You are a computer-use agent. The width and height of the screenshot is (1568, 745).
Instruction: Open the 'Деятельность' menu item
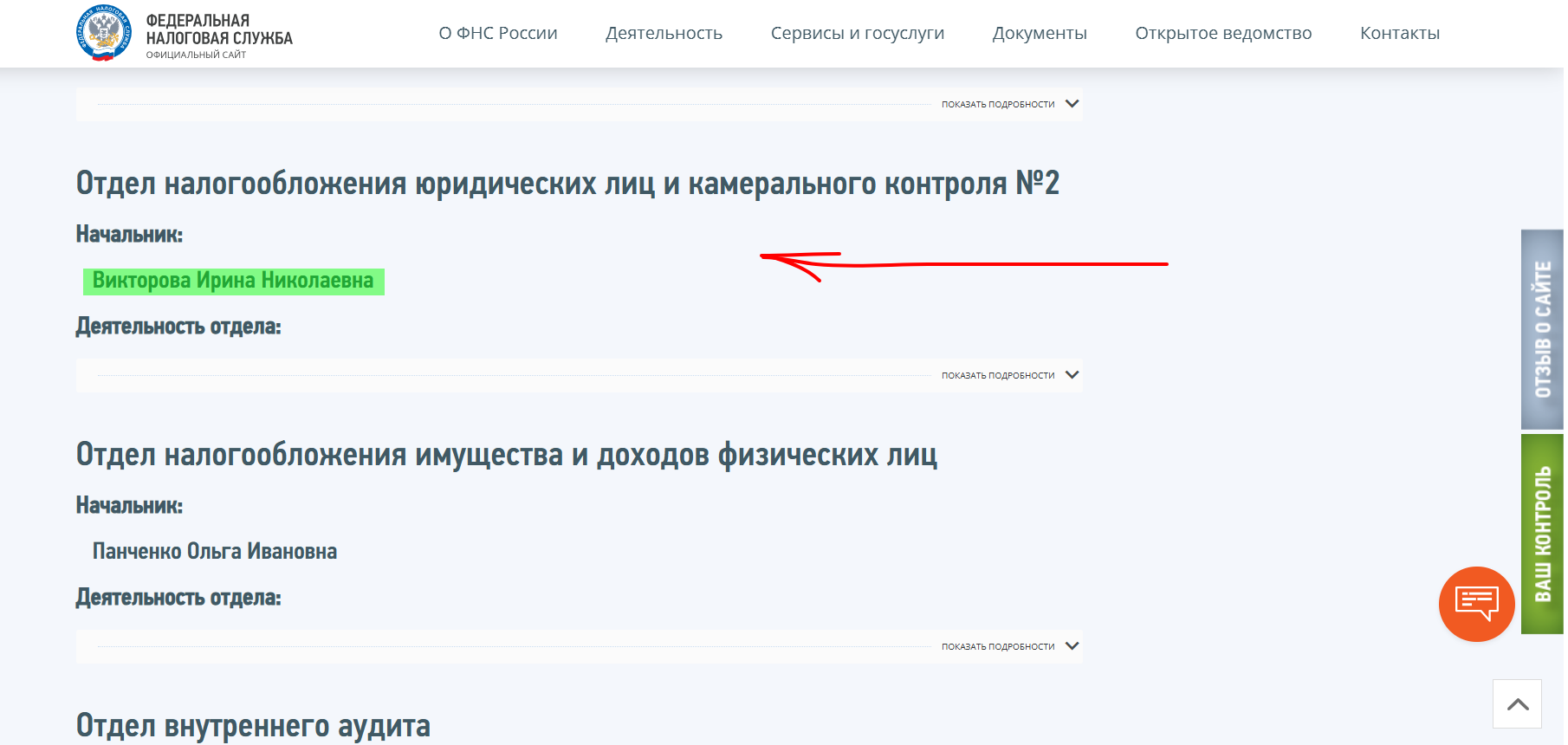click(664, 33)
